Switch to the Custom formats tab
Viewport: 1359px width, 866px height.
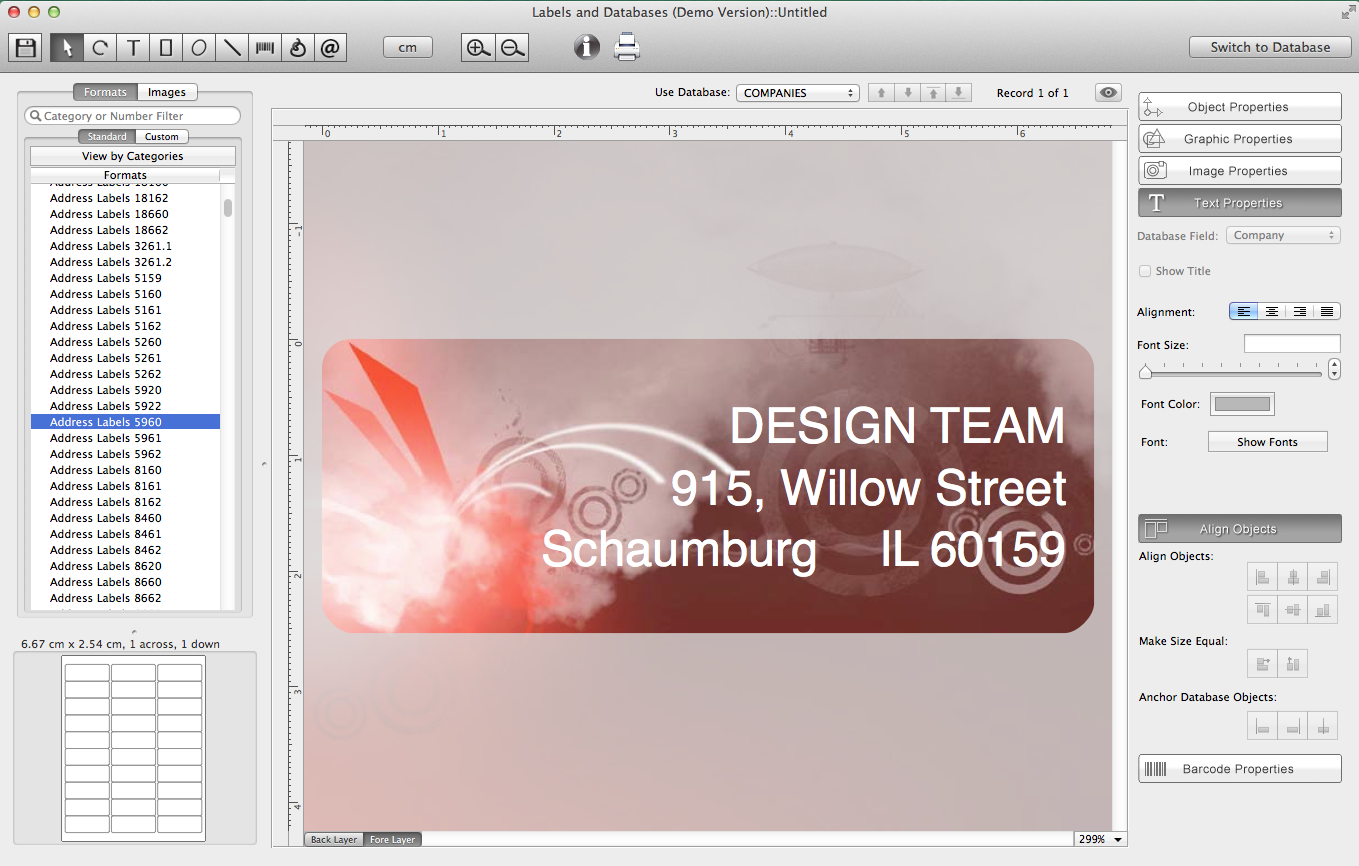click(161, 137)
